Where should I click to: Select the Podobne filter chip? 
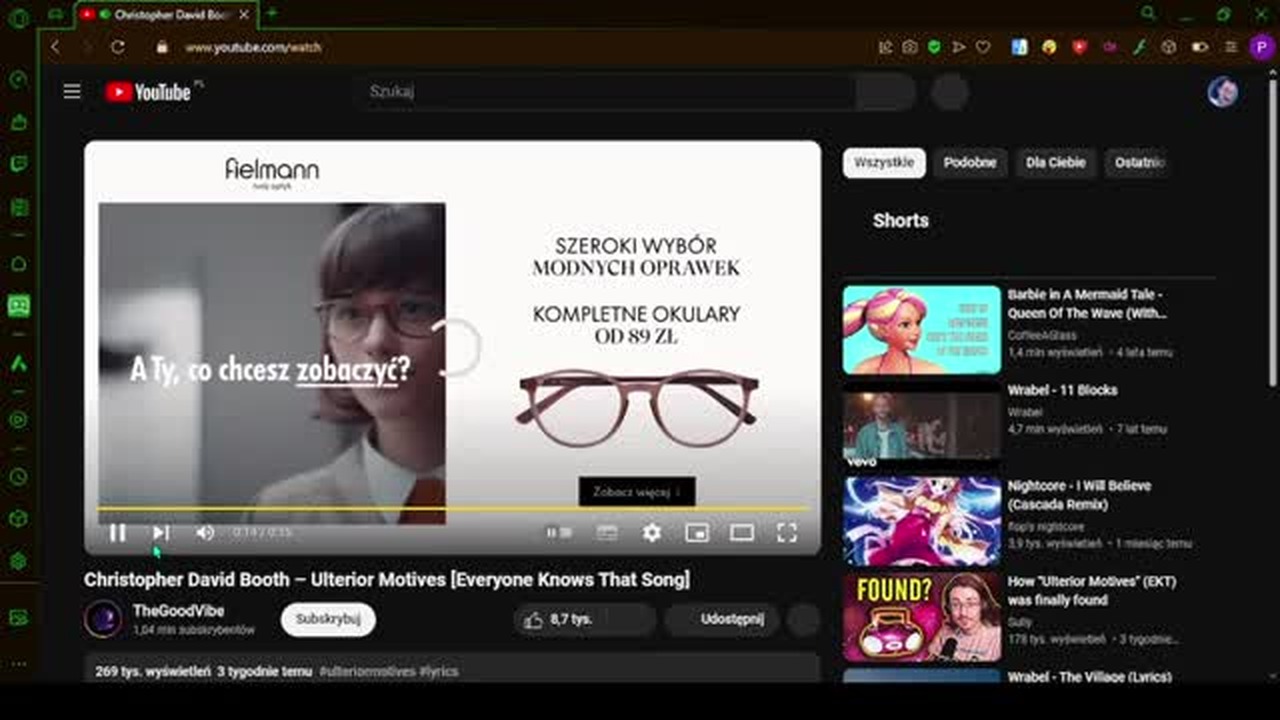point(970,163)
